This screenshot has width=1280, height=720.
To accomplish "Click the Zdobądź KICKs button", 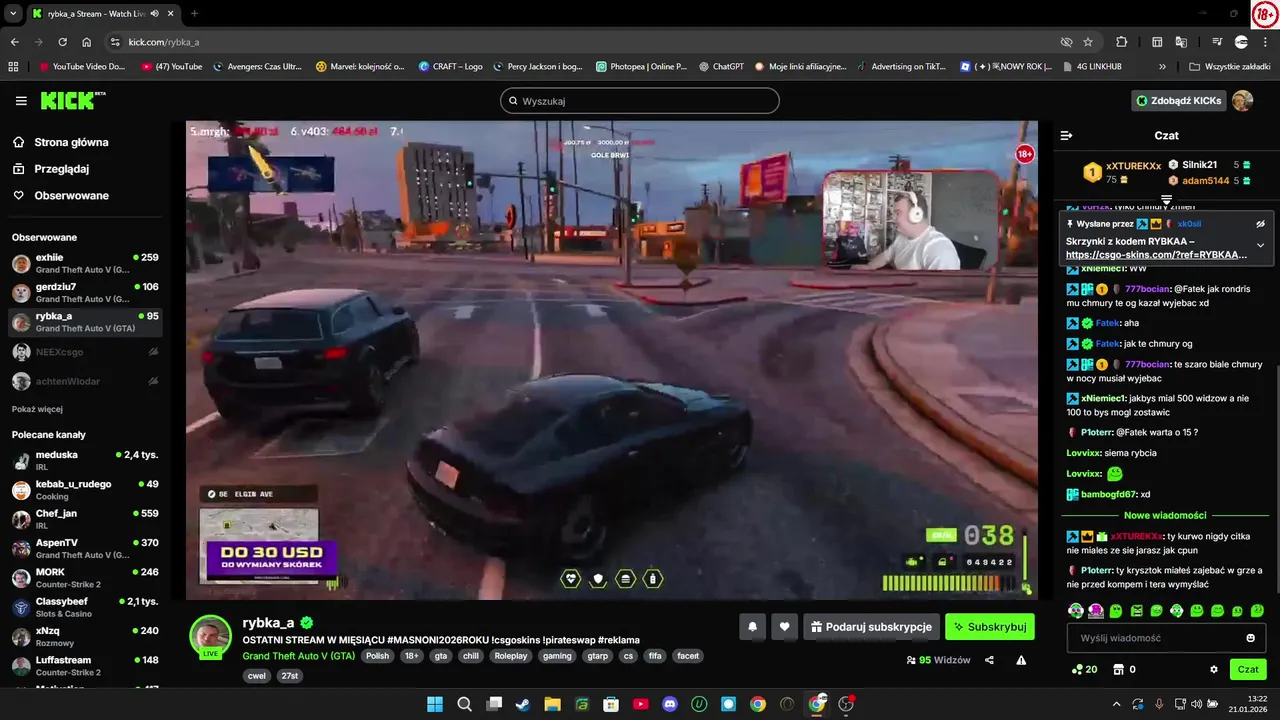I will pos(1178,101).
